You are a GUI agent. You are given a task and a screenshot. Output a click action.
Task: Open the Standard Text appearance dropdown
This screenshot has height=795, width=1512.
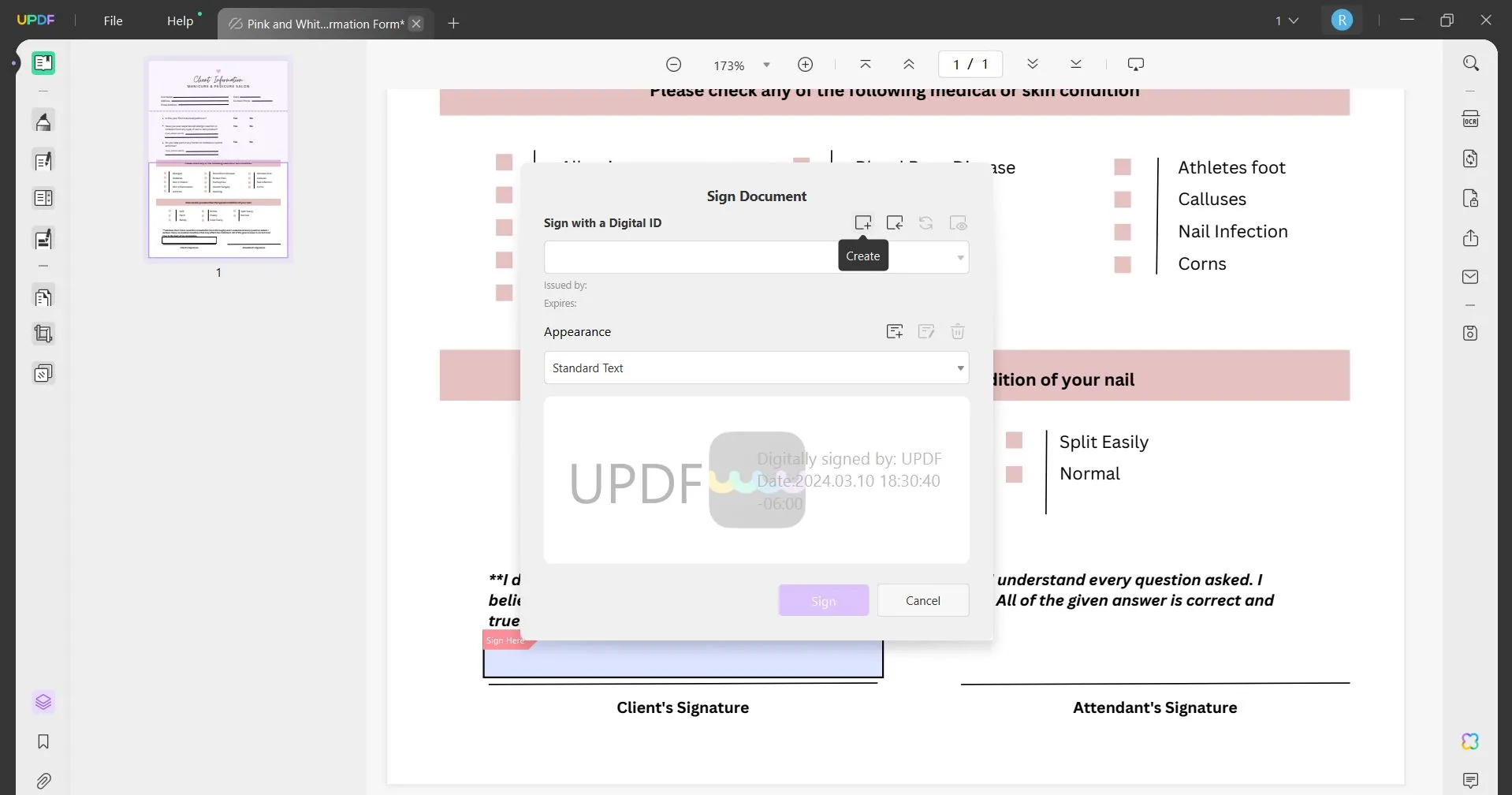click(756, 368)
